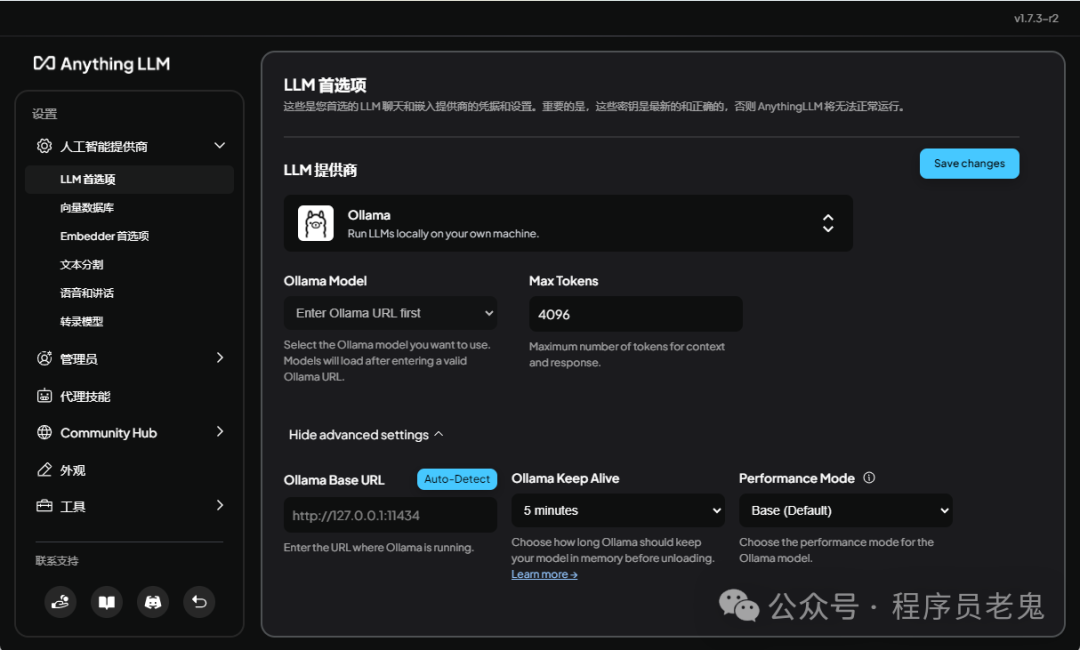Expand the 工具 section chevron

pos(220,505)
